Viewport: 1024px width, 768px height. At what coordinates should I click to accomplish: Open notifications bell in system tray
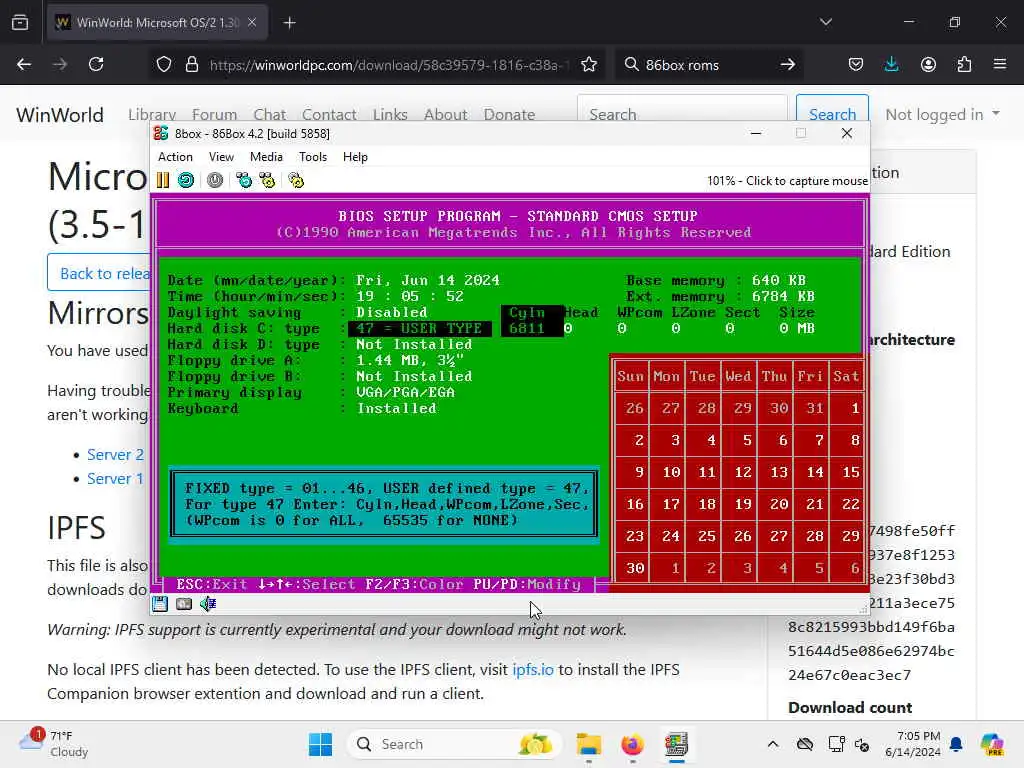(x=956, y=744)
